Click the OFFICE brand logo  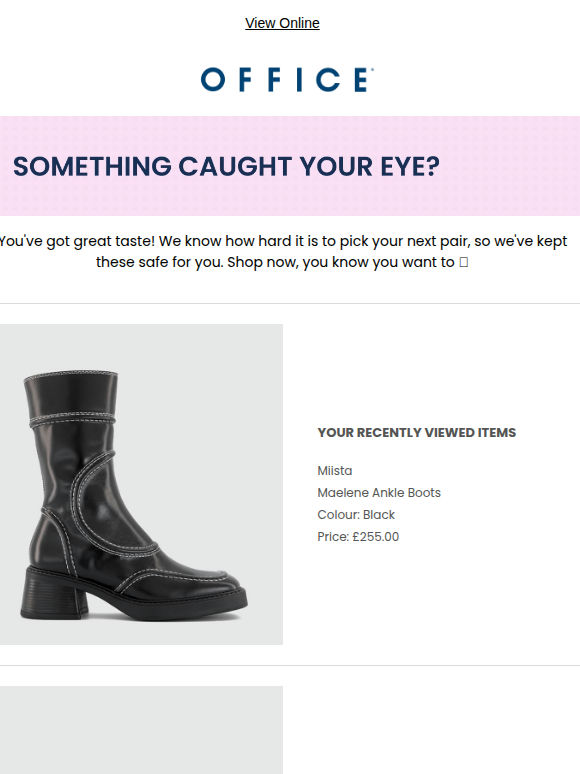pos(286,80)
